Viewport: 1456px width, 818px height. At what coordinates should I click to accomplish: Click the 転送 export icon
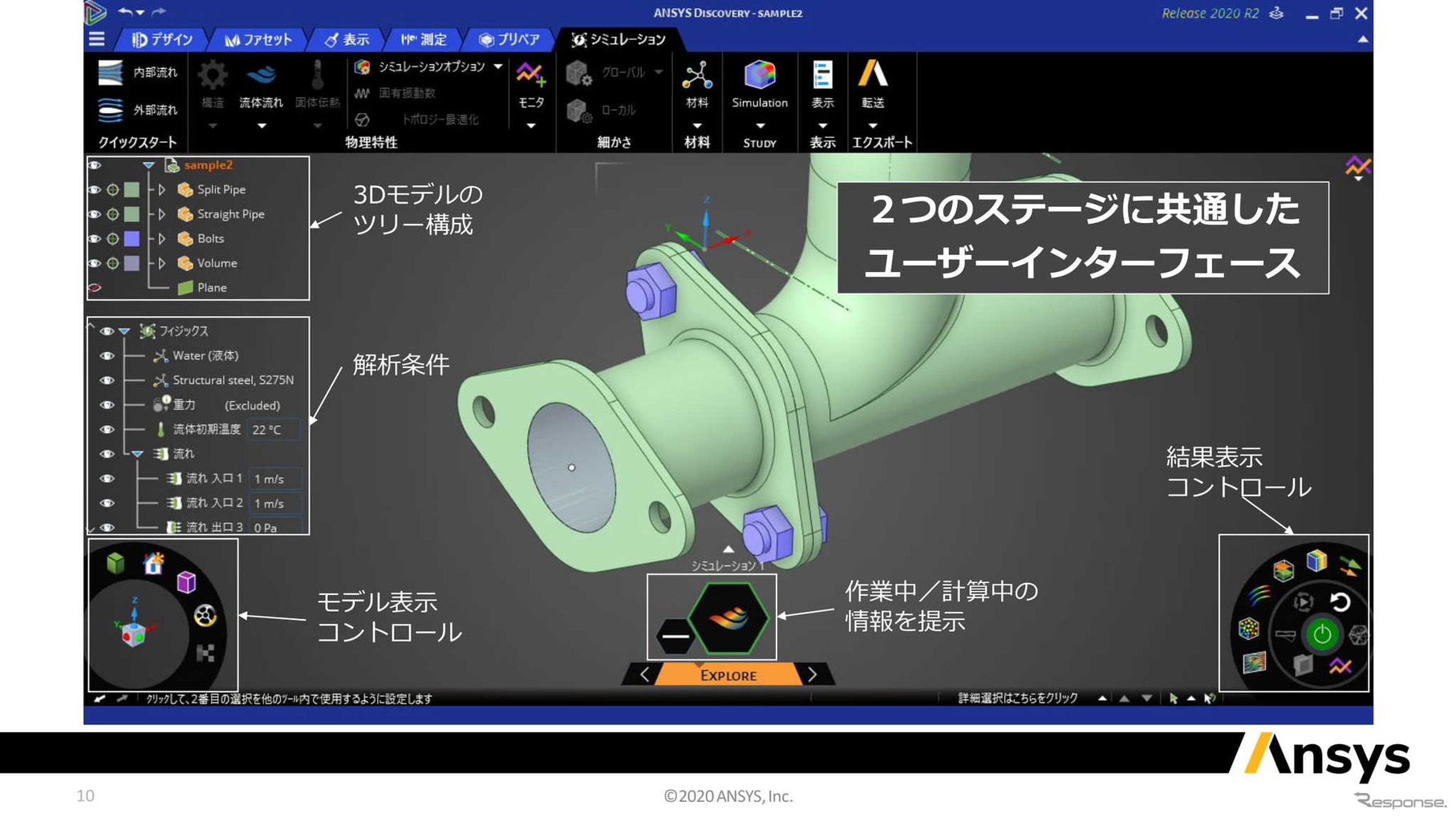tap(872, 75)
